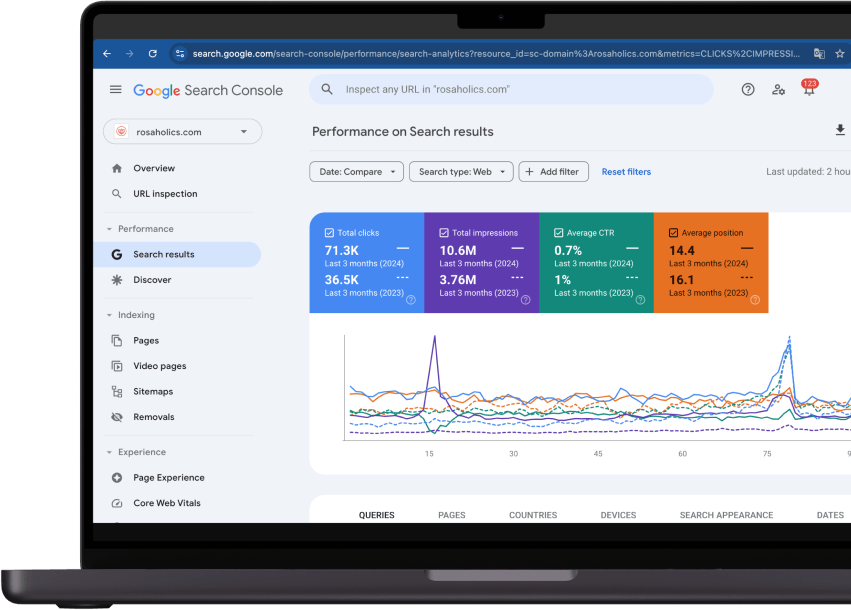This screenshot has height=610, width=851.
Task: Open the rosaholics.com property dropdown
Action: [182, 132]
